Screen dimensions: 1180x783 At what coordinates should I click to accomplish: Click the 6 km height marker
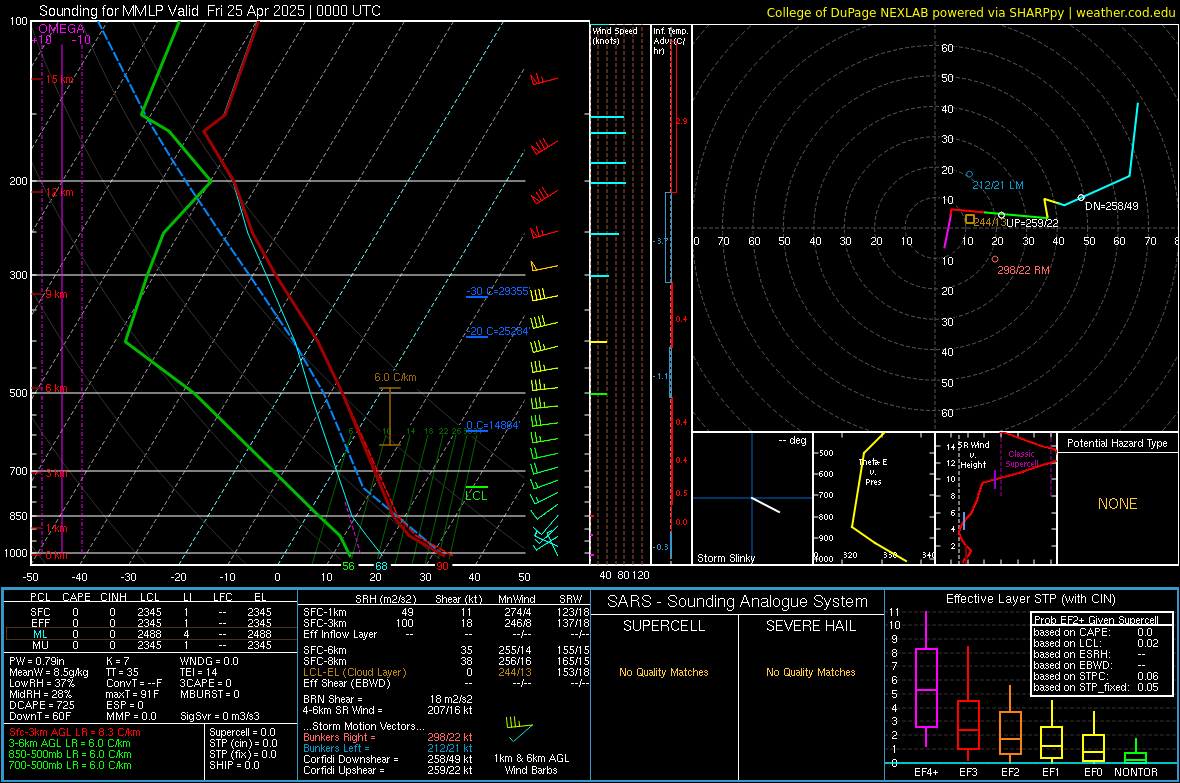click(56, 388)
